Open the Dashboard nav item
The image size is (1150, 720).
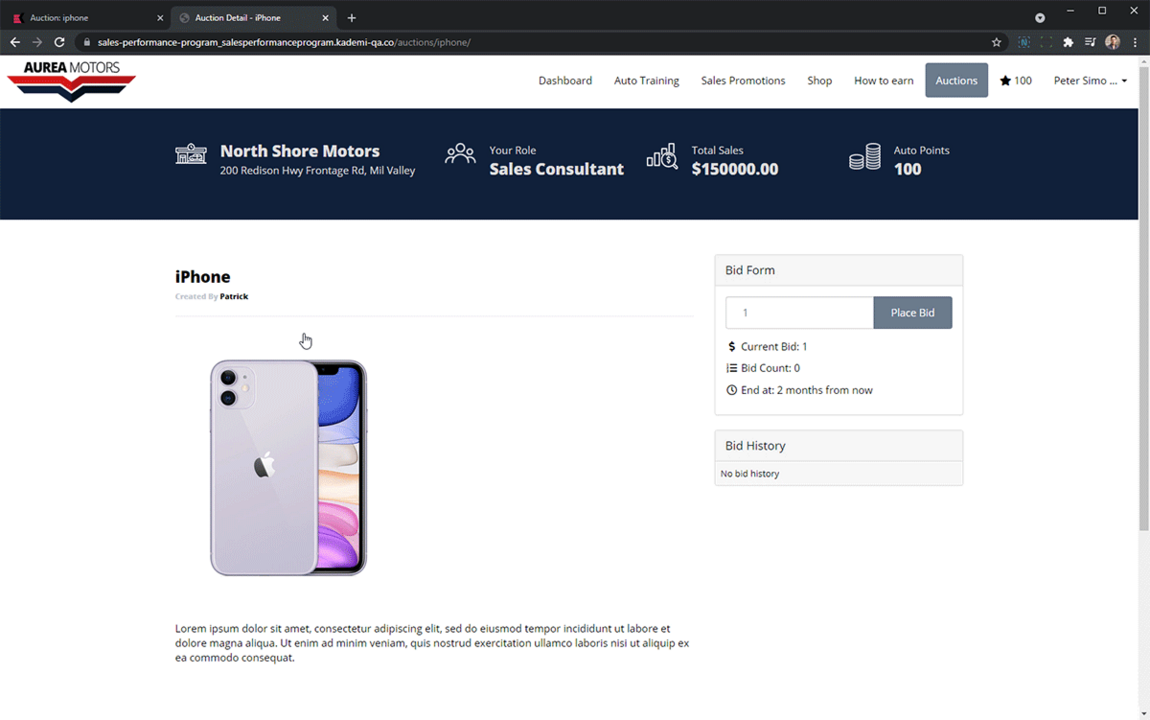(565, 81)
